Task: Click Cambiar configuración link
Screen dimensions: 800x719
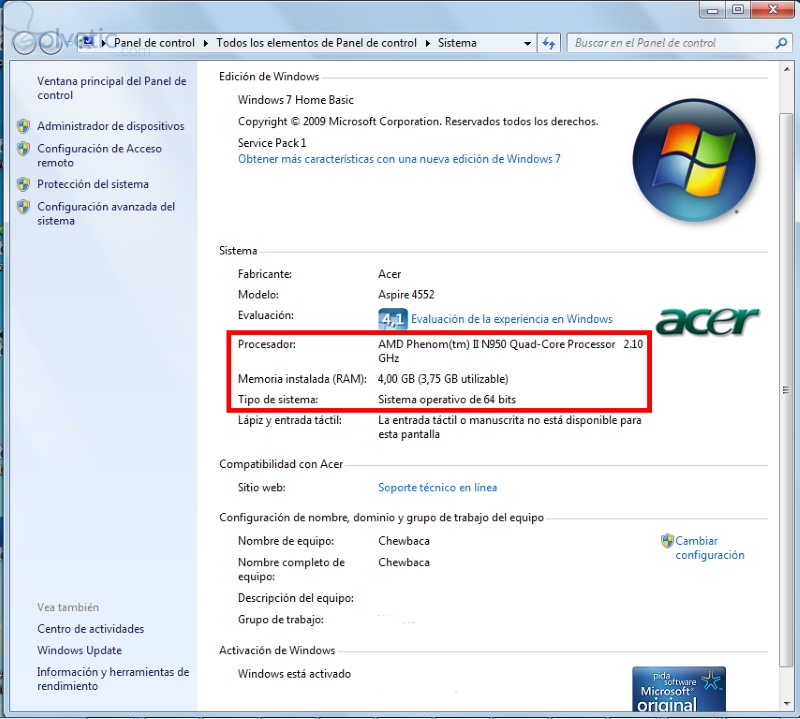Action: coord(710,548)
